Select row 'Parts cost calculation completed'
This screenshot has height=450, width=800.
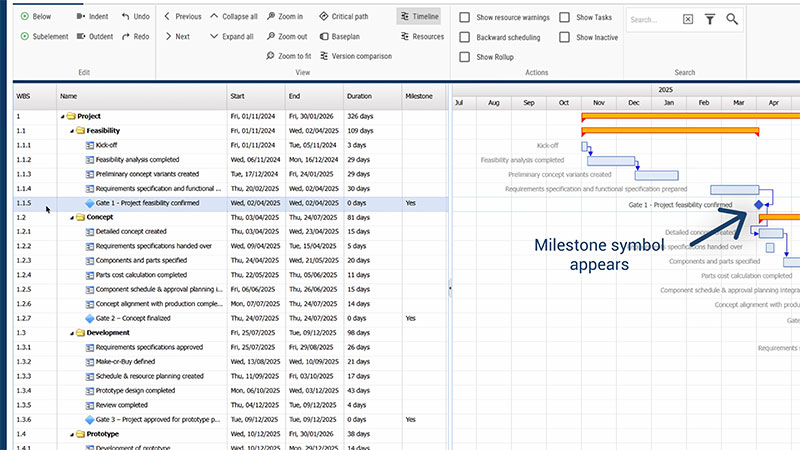point(231,275)
